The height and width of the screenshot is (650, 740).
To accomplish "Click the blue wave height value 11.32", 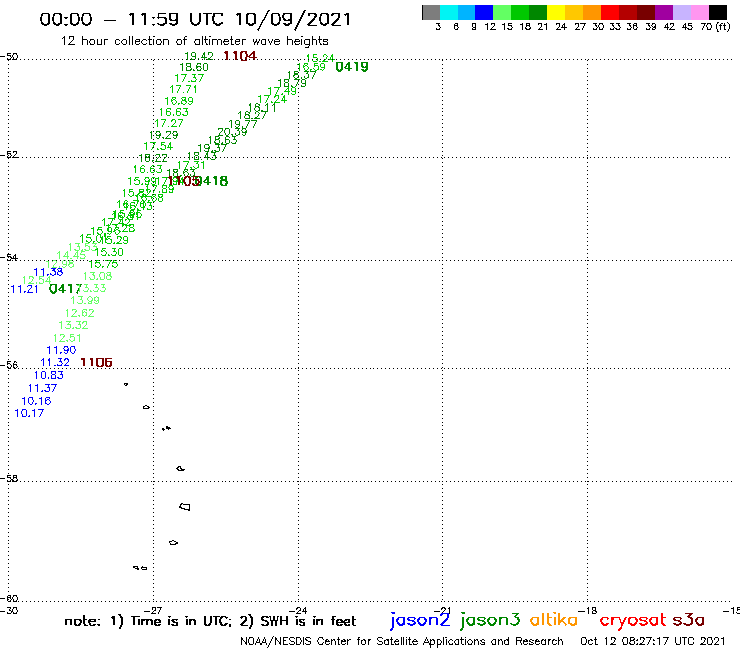I will (55, 363).
